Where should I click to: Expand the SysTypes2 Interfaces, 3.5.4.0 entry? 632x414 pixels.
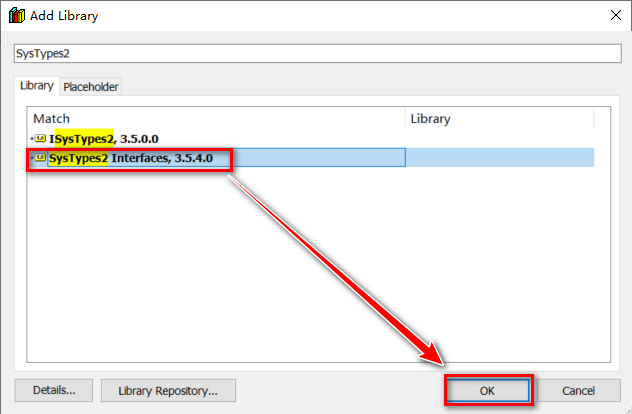(32, 158)
